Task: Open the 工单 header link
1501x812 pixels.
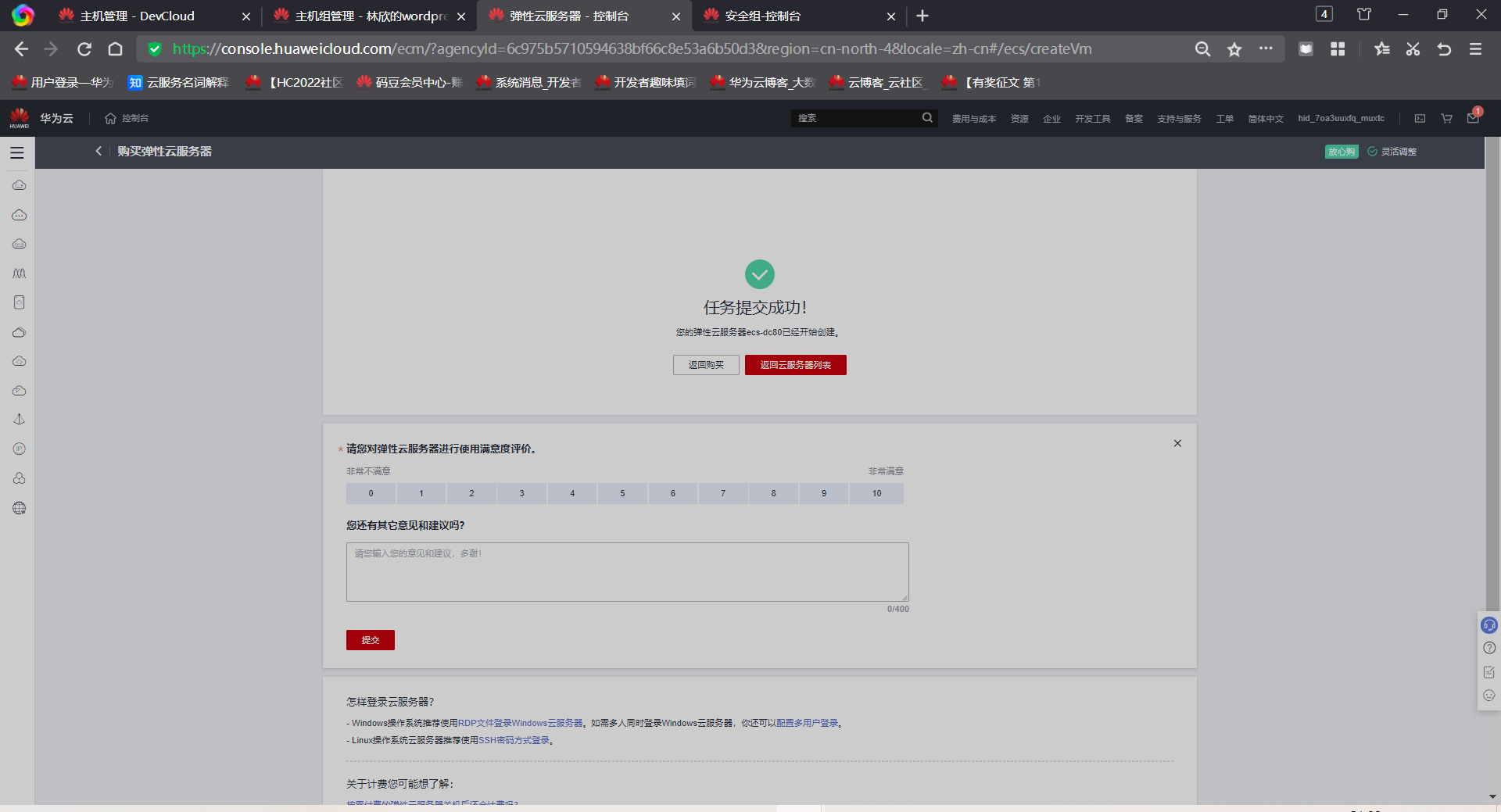Action: (1224, 119)
